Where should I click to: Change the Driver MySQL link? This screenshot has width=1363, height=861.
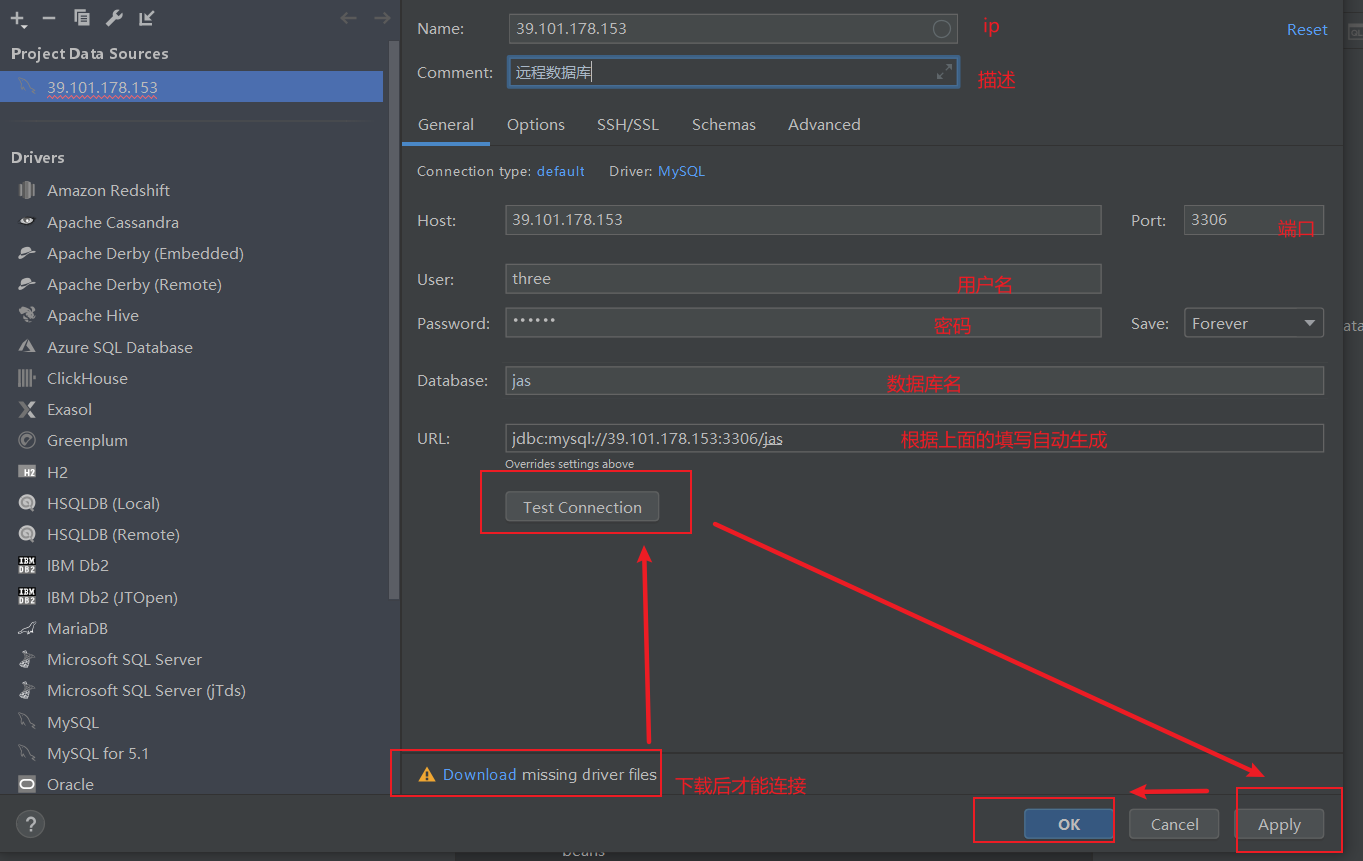coord(681,171)
